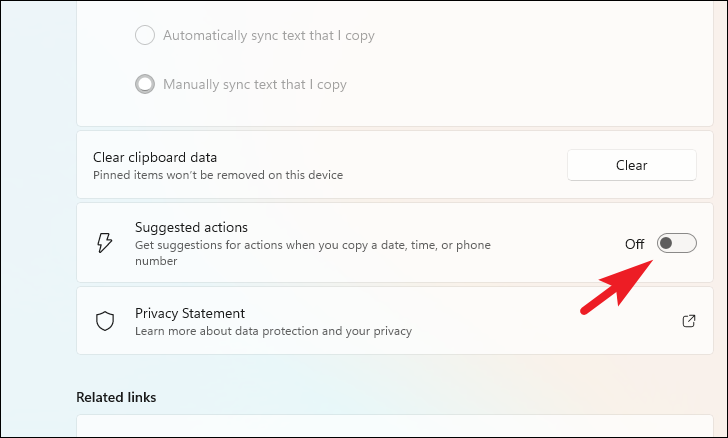This screenshot has height=438, width=728.
Task: Click the red arrow annotation graphic
Action: pyautogui.click(x=617, y=287)
